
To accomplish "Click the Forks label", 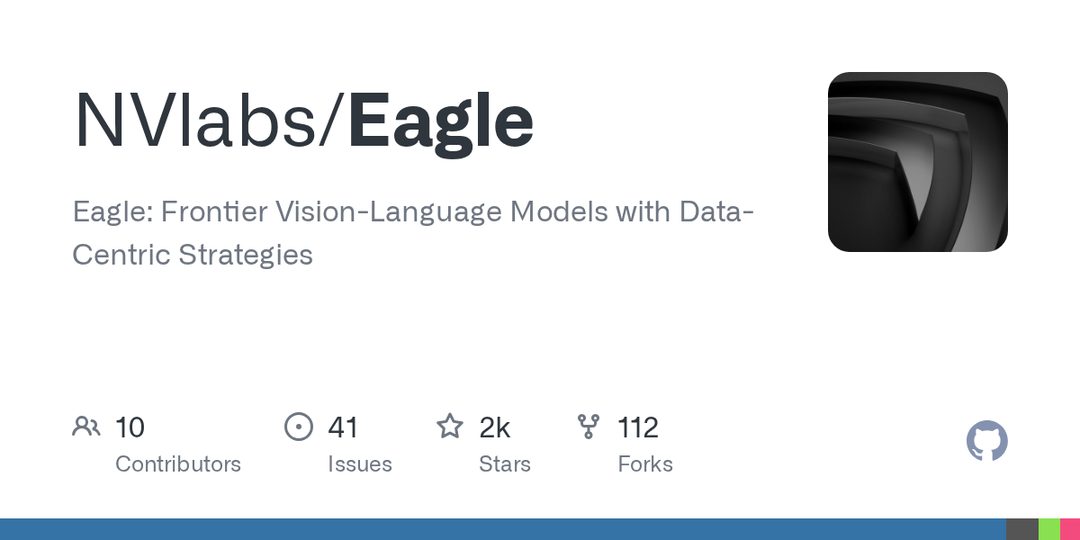I will click(x=645, y=464).
